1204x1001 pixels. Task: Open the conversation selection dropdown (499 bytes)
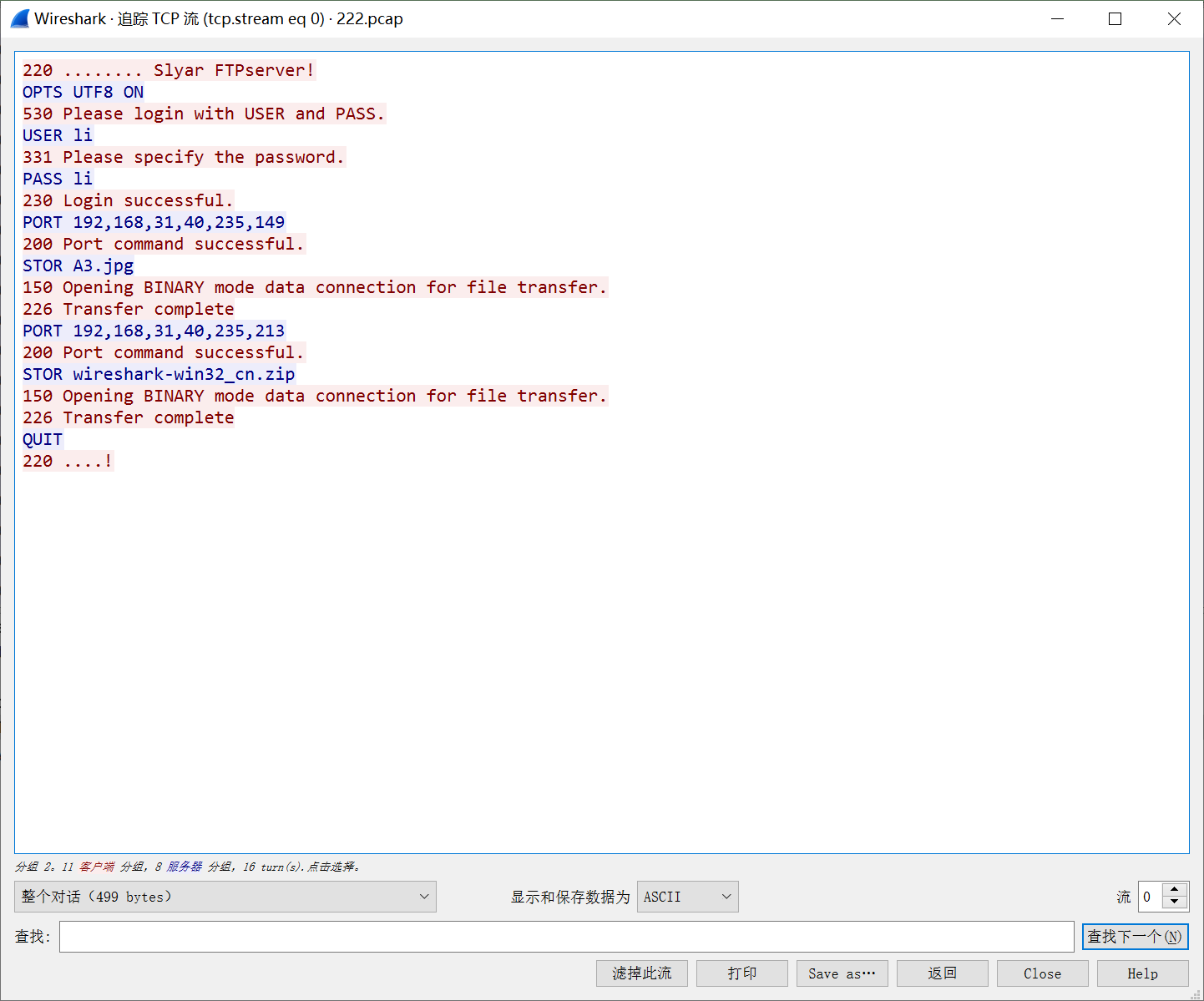225,897
